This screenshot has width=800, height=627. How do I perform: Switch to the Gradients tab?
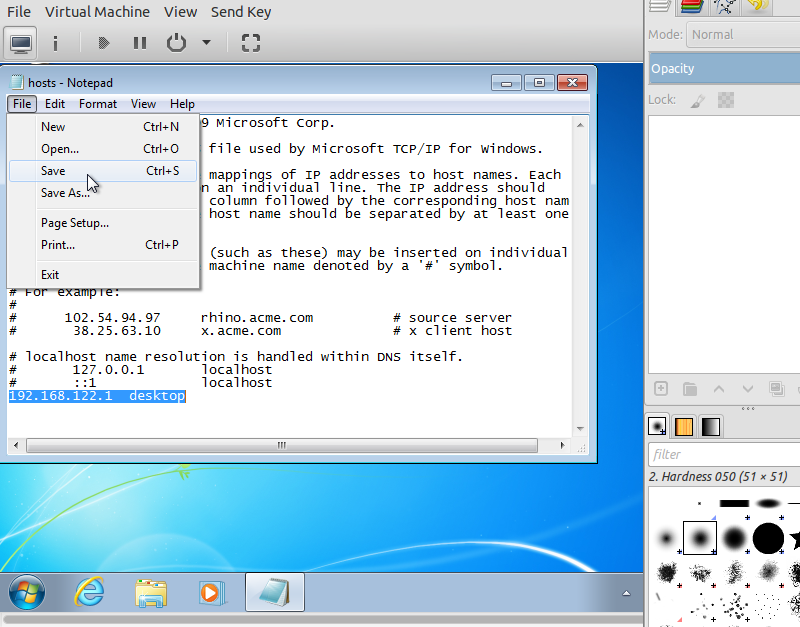(709, 426)
